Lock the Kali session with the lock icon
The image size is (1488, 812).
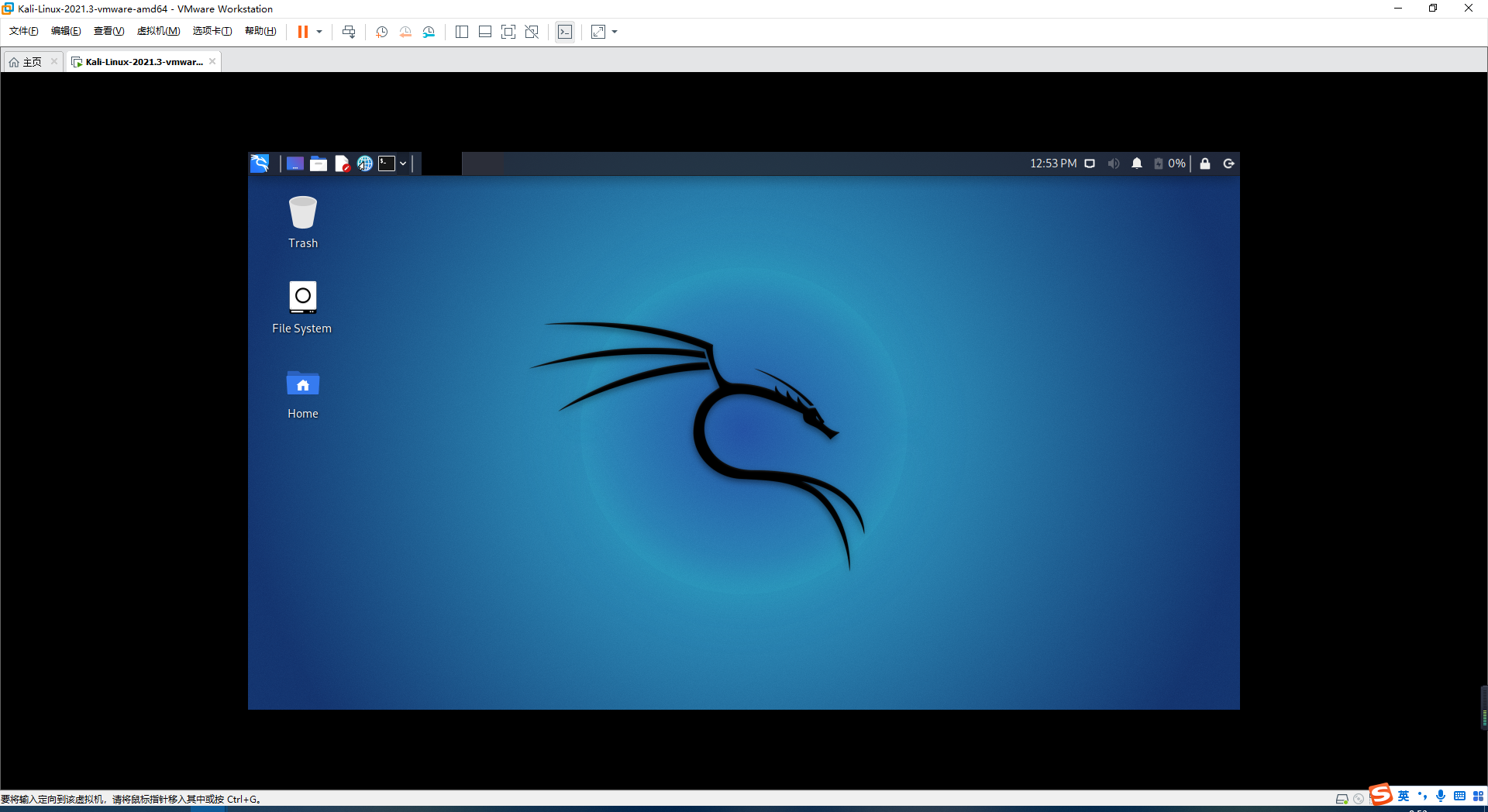(1205, 163)
